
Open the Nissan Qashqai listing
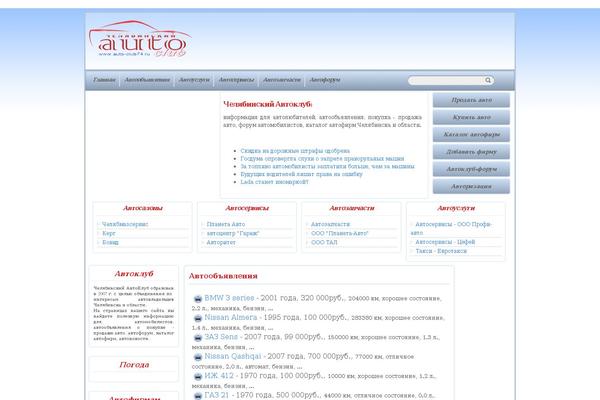(x=233, y=356)
